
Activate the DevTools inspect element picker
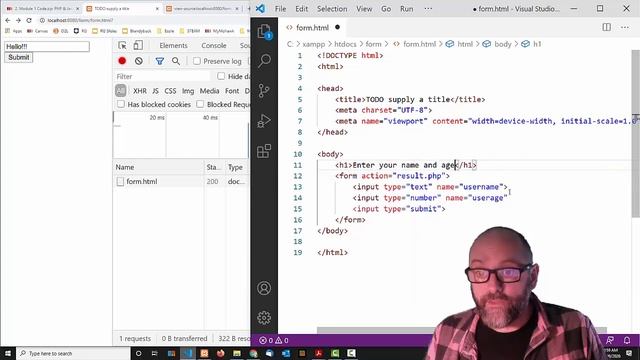coord(122,45)
